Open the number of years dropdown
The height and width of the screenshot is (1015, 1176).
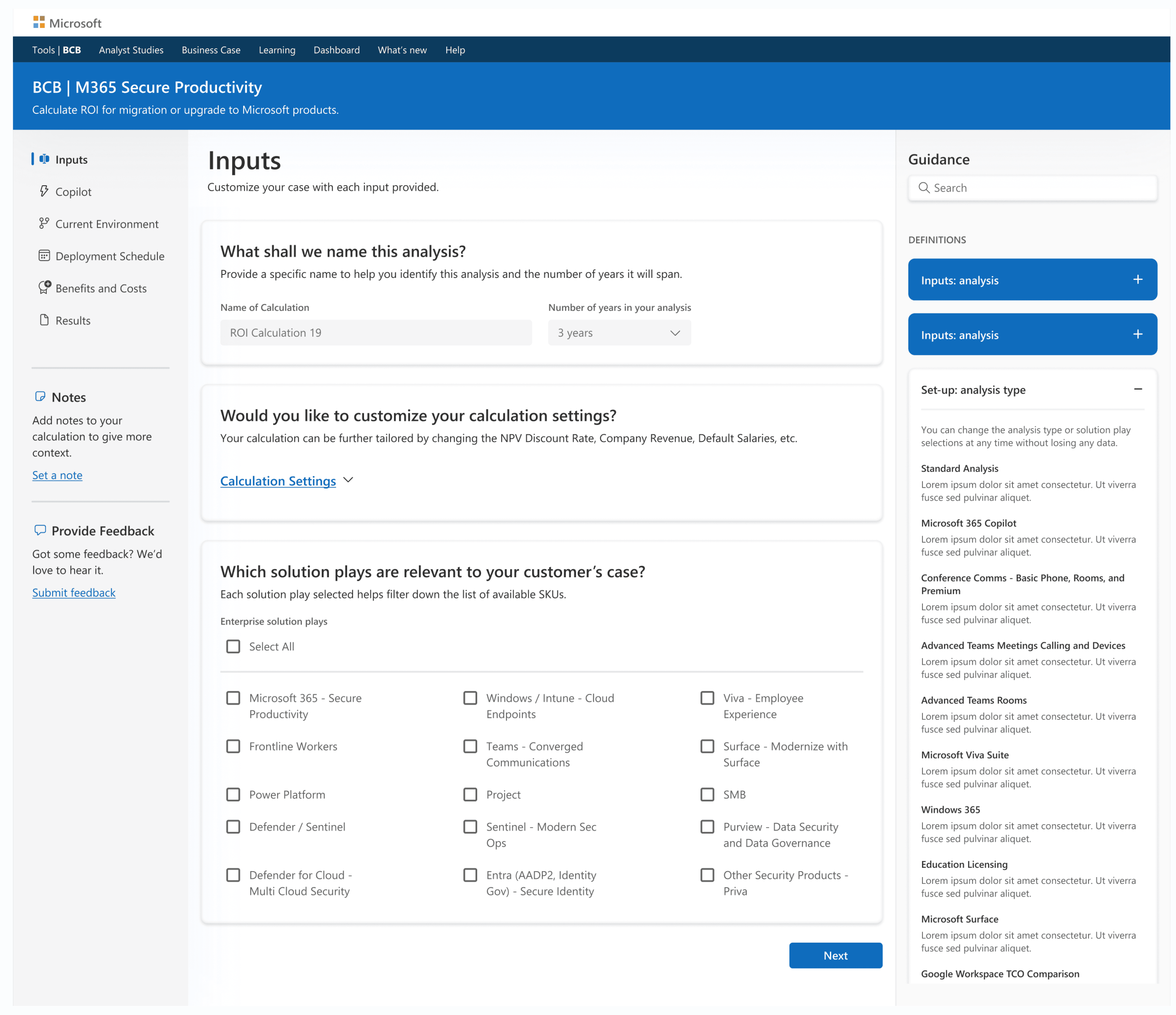click(x=619, y=333)
